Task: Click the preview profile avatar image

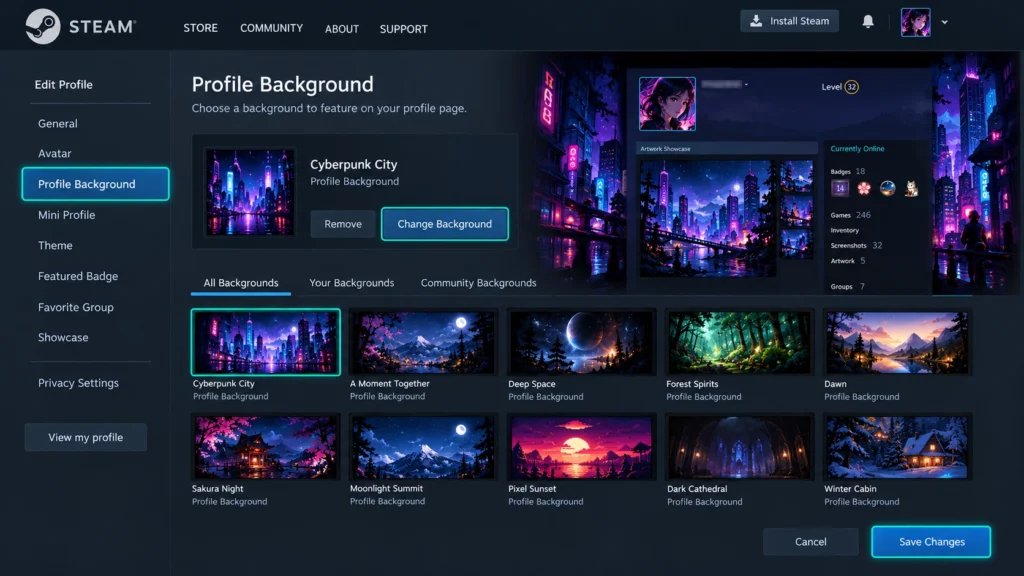Action: coord(667,104)
